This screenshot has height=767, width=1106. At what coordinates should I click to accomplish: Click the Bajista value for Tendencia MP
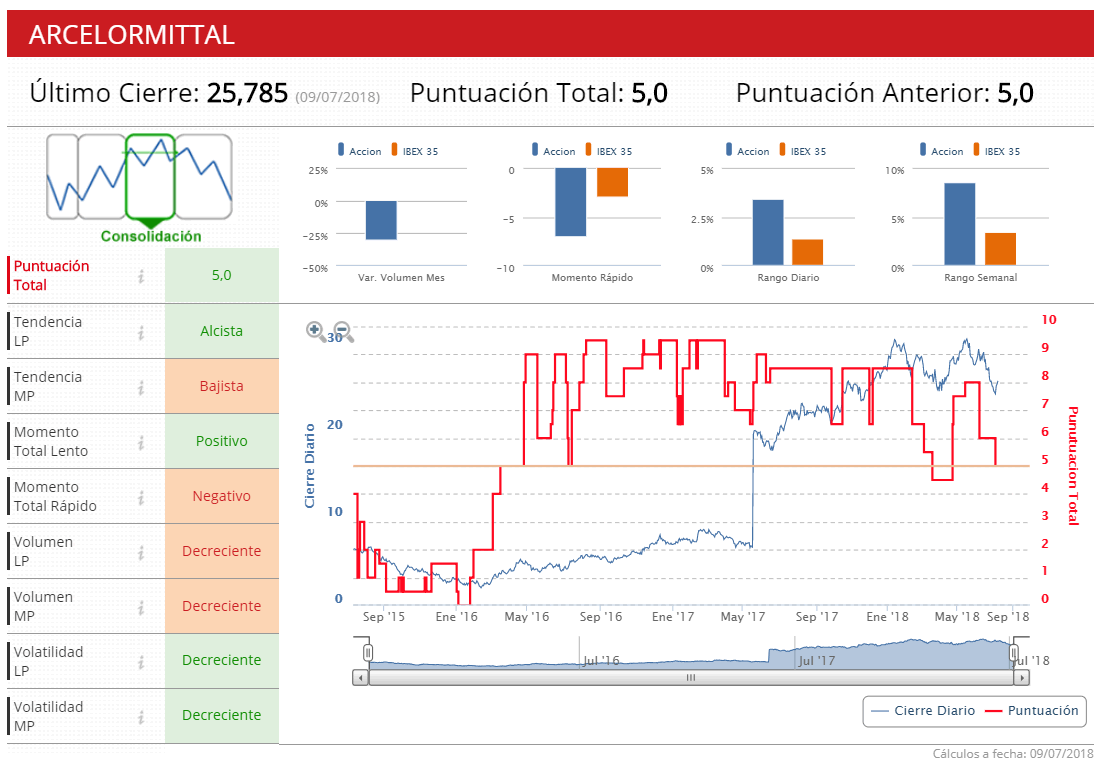(221, 386)
